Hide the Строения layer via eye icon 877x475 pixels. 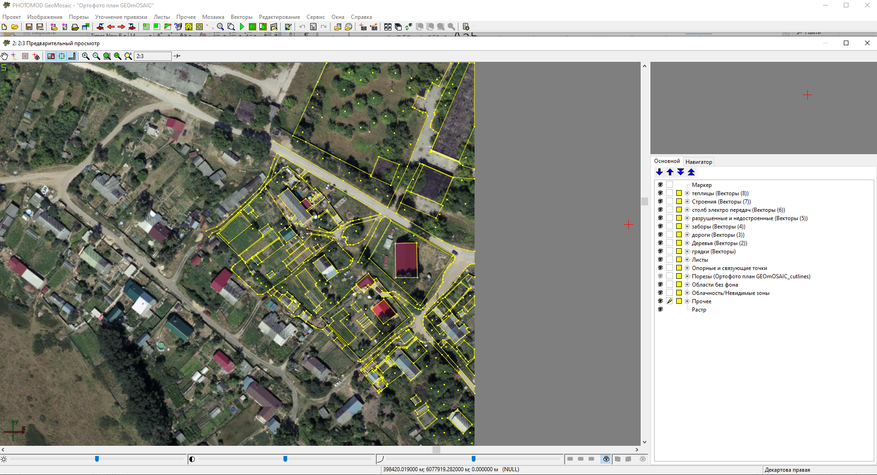(x=660, y=201)
